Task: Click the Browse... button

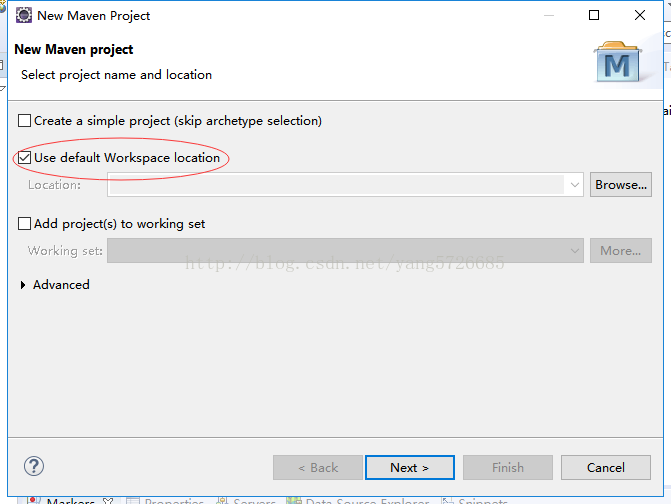Action: click(621, 185)
